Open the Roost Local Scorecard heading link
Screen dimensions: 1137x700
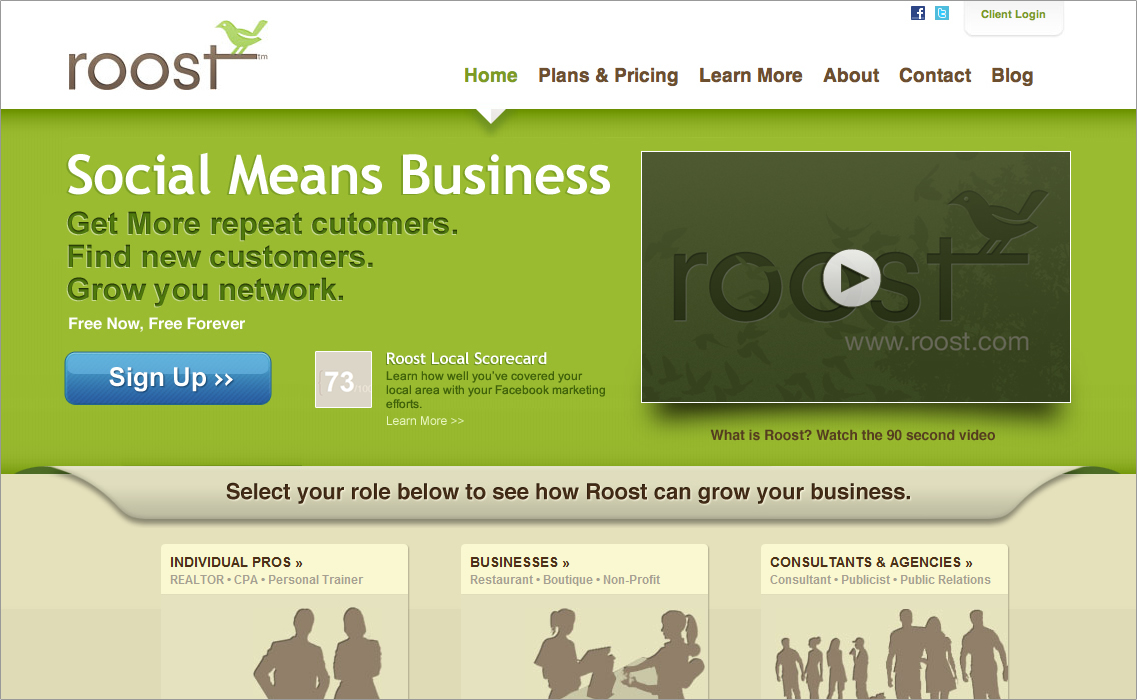coord(466,358)
